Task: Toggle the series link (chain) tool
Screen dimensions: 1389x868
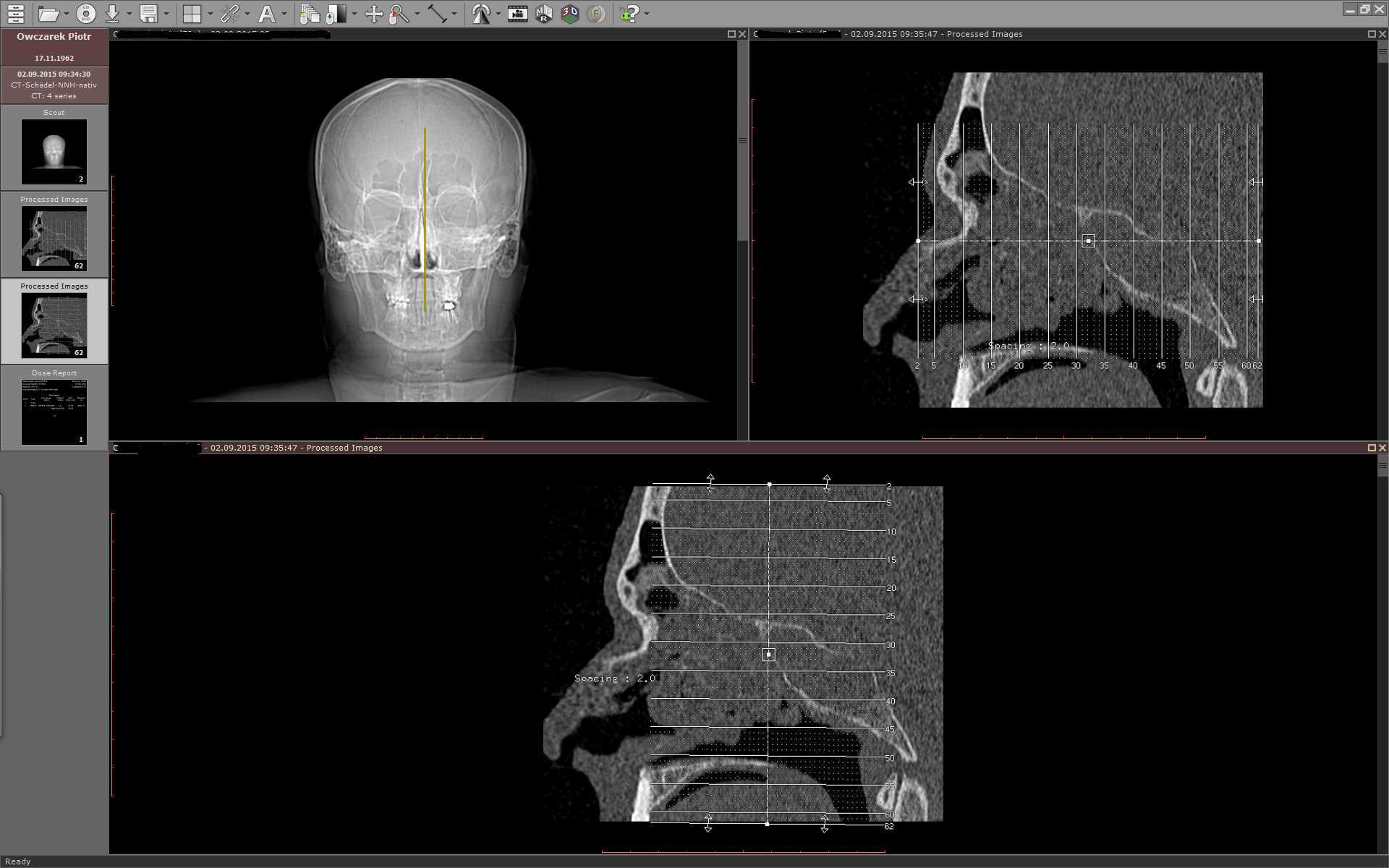Action: (x=230, y=14)
